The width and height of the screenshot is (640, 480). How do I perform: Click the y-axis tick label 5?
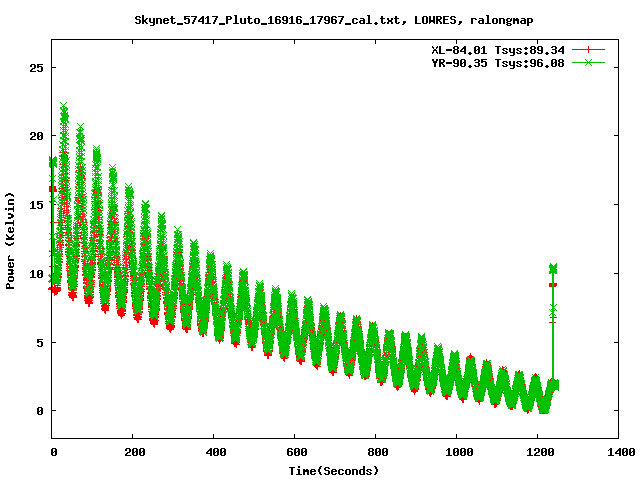(40, 343)
